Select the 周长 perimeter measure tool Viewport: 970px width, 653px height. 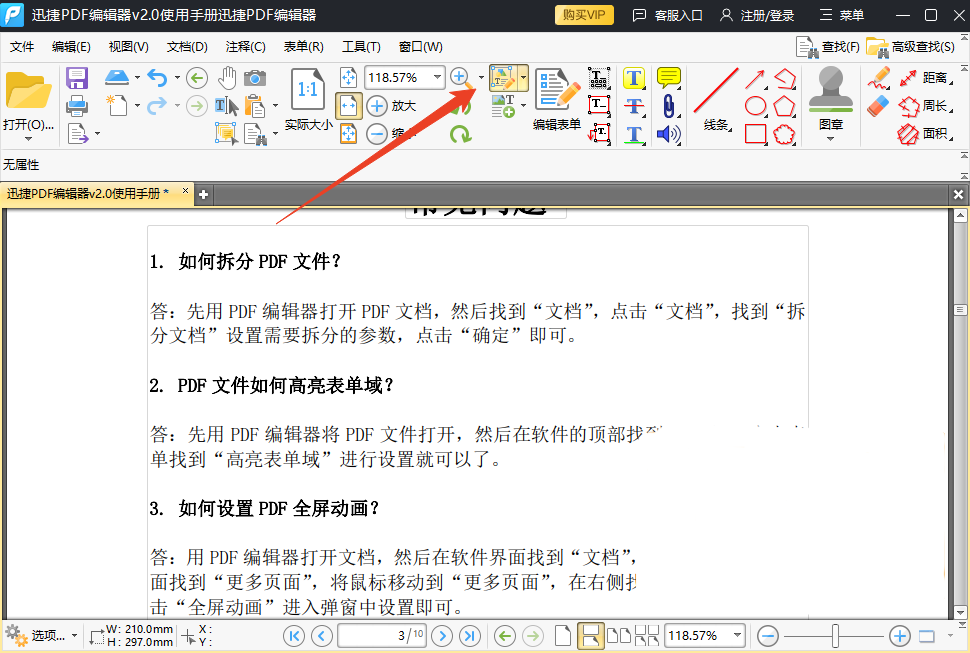point(925,106)
